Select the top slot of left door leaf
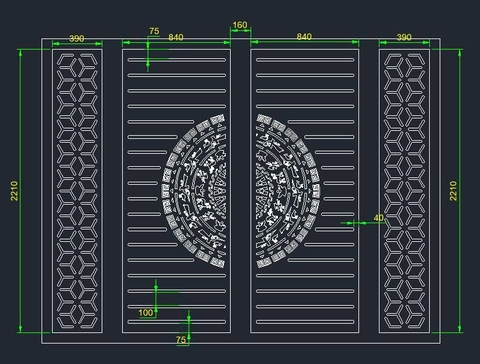The width and height of the screenshot is (480, 364). point(177,60)
